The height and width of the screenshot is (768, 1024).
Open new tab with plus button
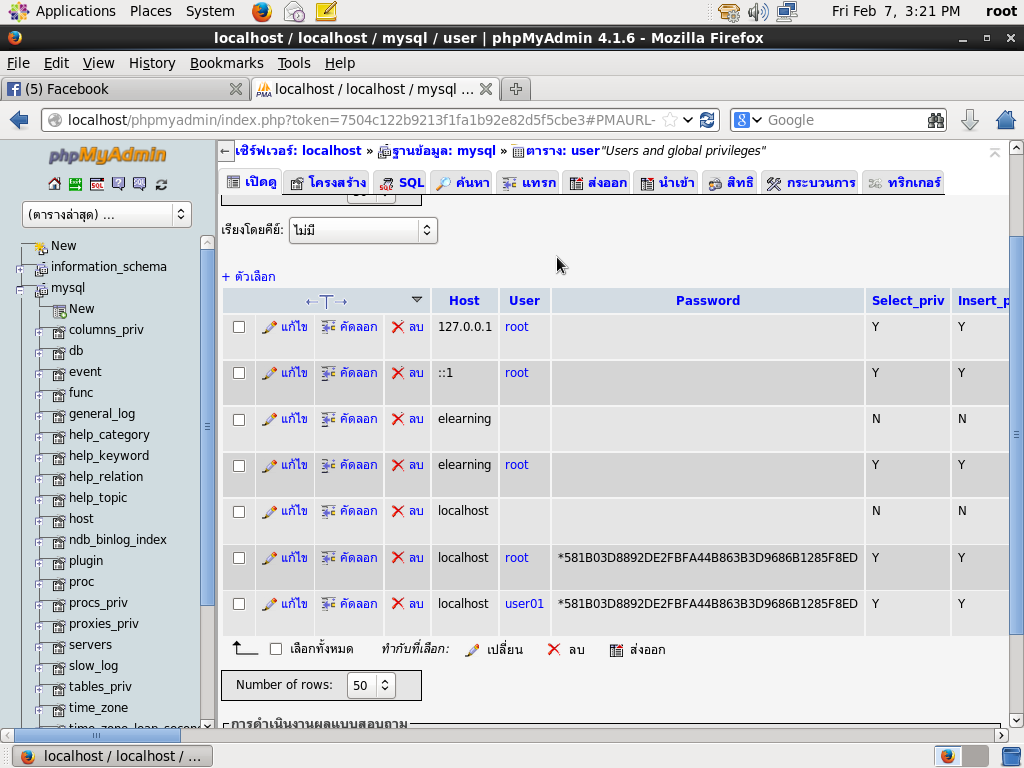(x=516, y=89)
